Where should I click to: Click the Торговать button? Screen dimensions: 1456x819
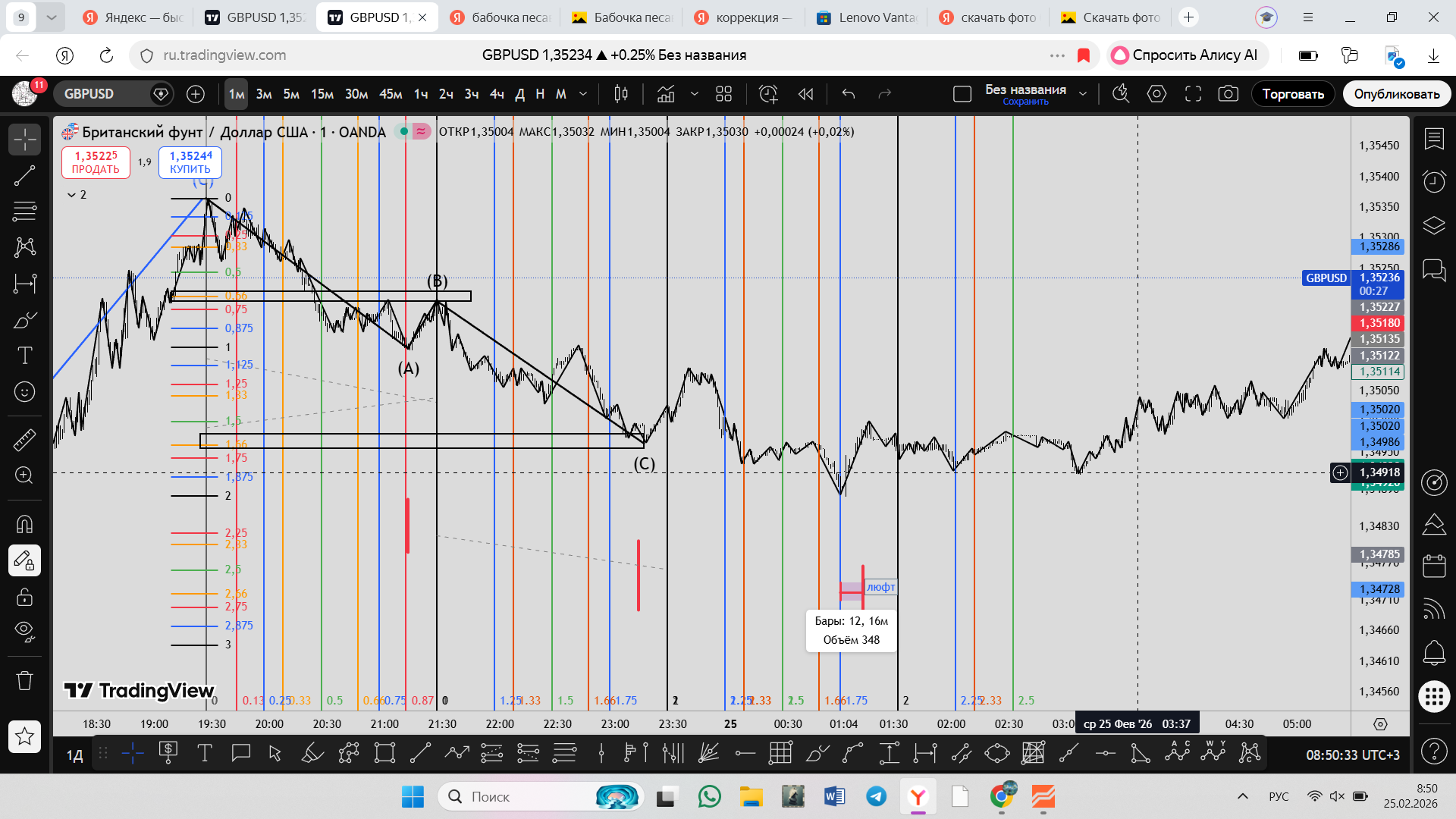[x=1292, y=94]
